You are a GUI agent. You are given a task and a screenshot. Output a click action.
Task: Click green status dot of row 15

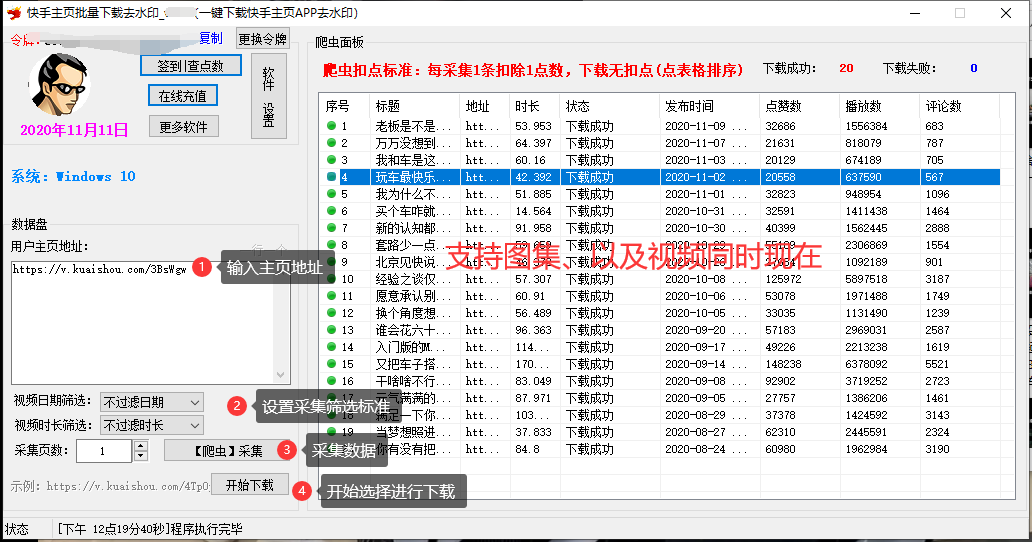coord(331,364)
